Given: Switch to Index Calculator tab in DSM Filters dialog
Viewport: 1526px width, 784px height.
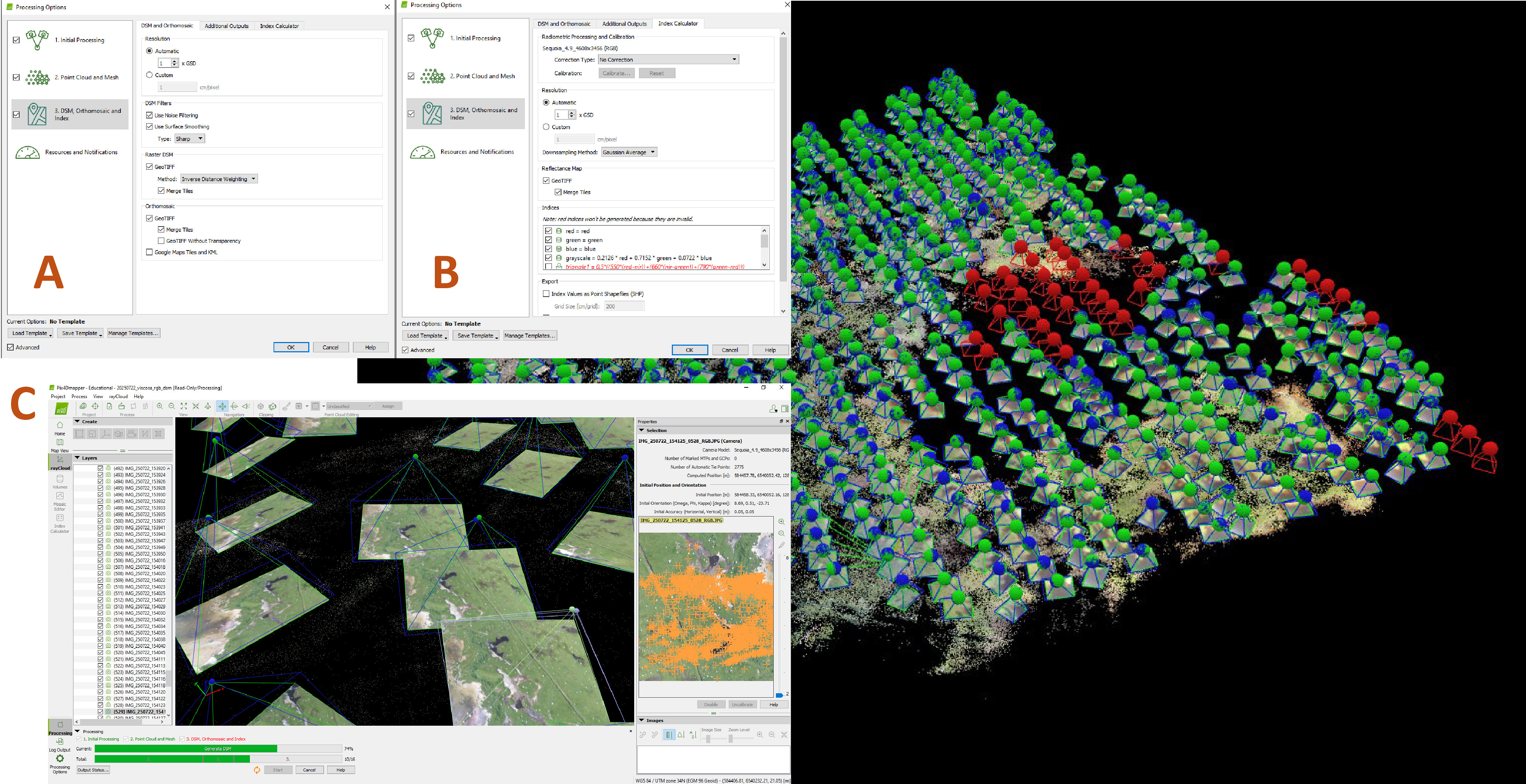Looking at the screenshot, I should pos(279,26).
